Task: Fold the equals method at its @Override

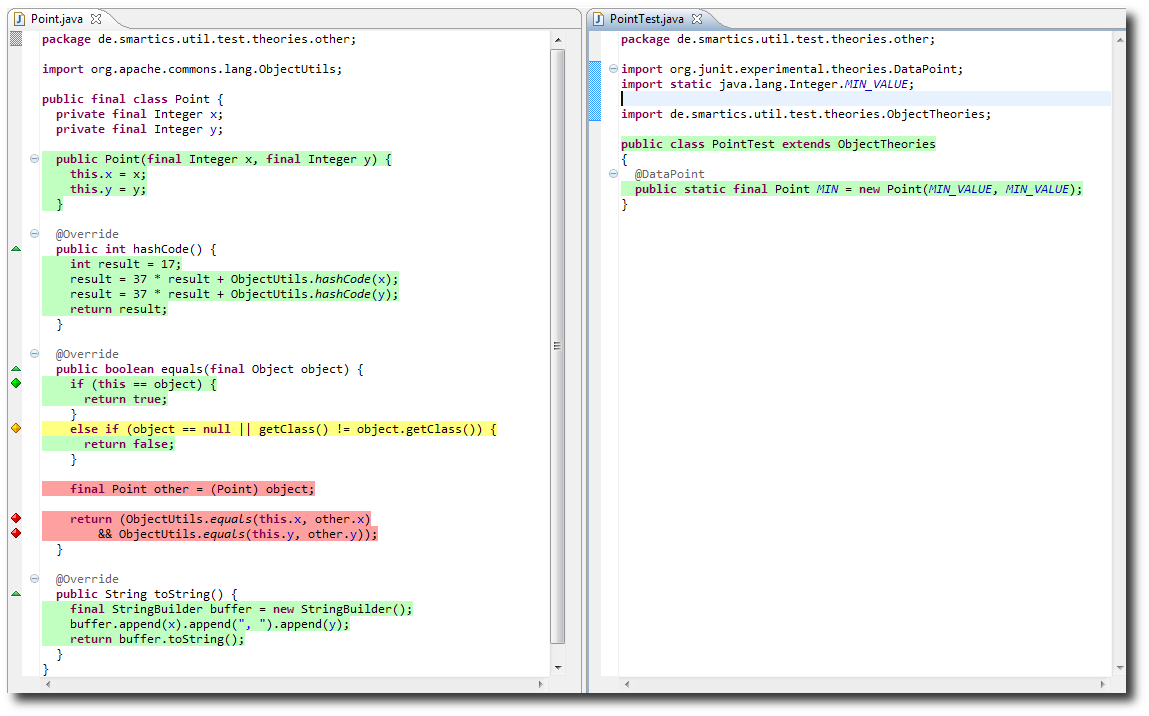Action: (x=35, y=354)
